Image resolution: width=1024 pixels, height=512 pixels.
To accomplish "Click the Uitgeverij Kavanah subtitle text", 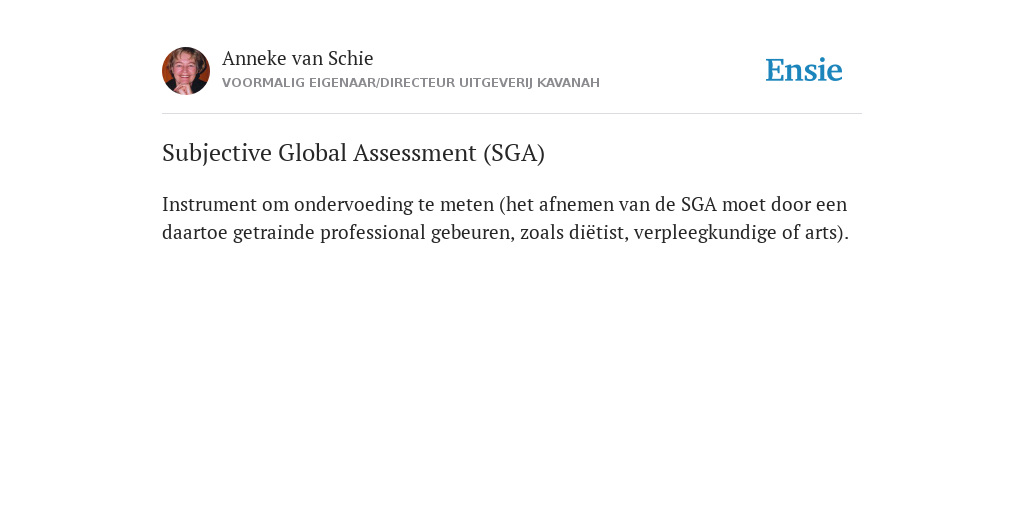I will point(411,83).
